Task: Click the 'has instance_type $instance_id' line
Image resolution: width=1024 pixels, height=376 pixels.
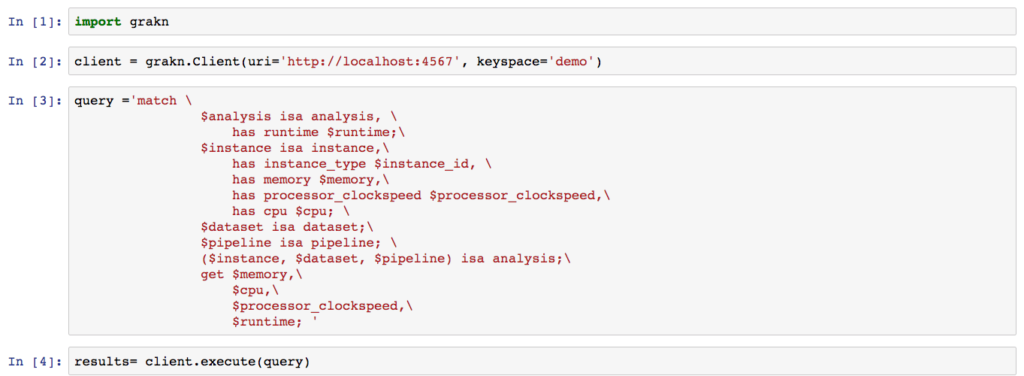Action: (x=362, y=164)
